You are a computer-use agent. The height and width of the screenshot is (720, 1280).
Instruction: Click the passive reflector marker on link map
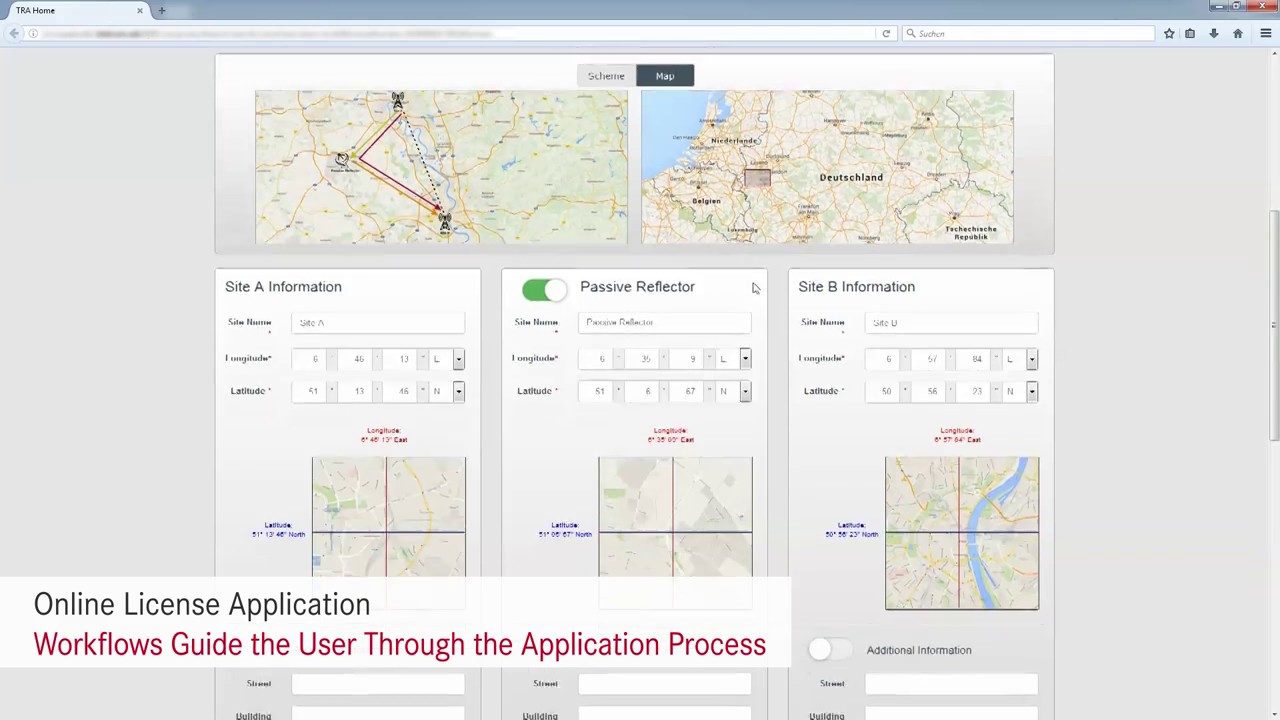(342, 159)
